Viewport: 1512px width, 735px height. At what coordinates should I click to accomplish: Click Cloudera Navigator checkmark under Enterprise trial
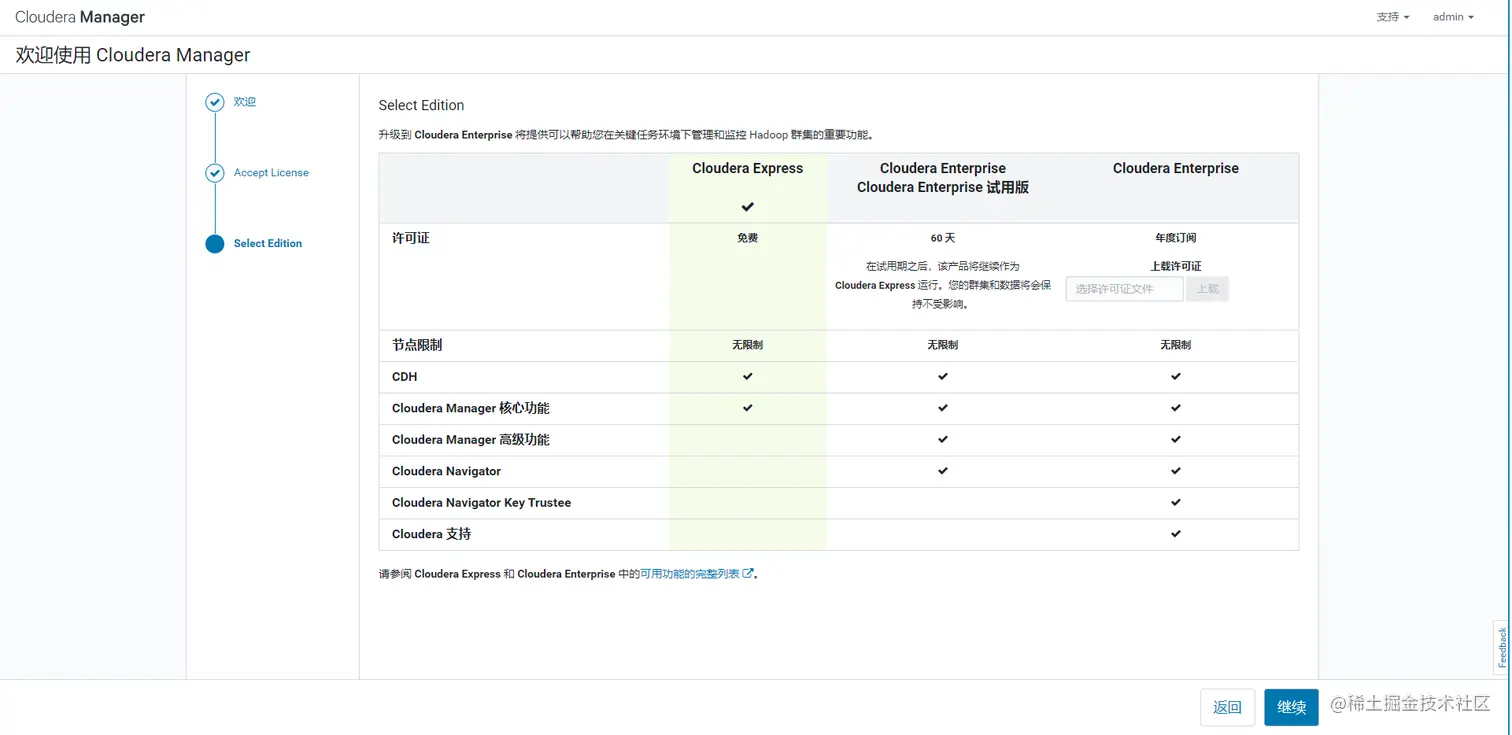coord(943,471)
